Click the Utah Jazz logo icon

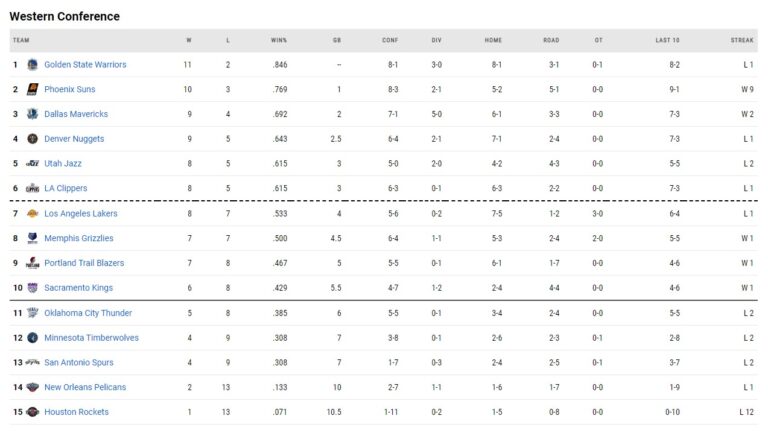[33, 164]
